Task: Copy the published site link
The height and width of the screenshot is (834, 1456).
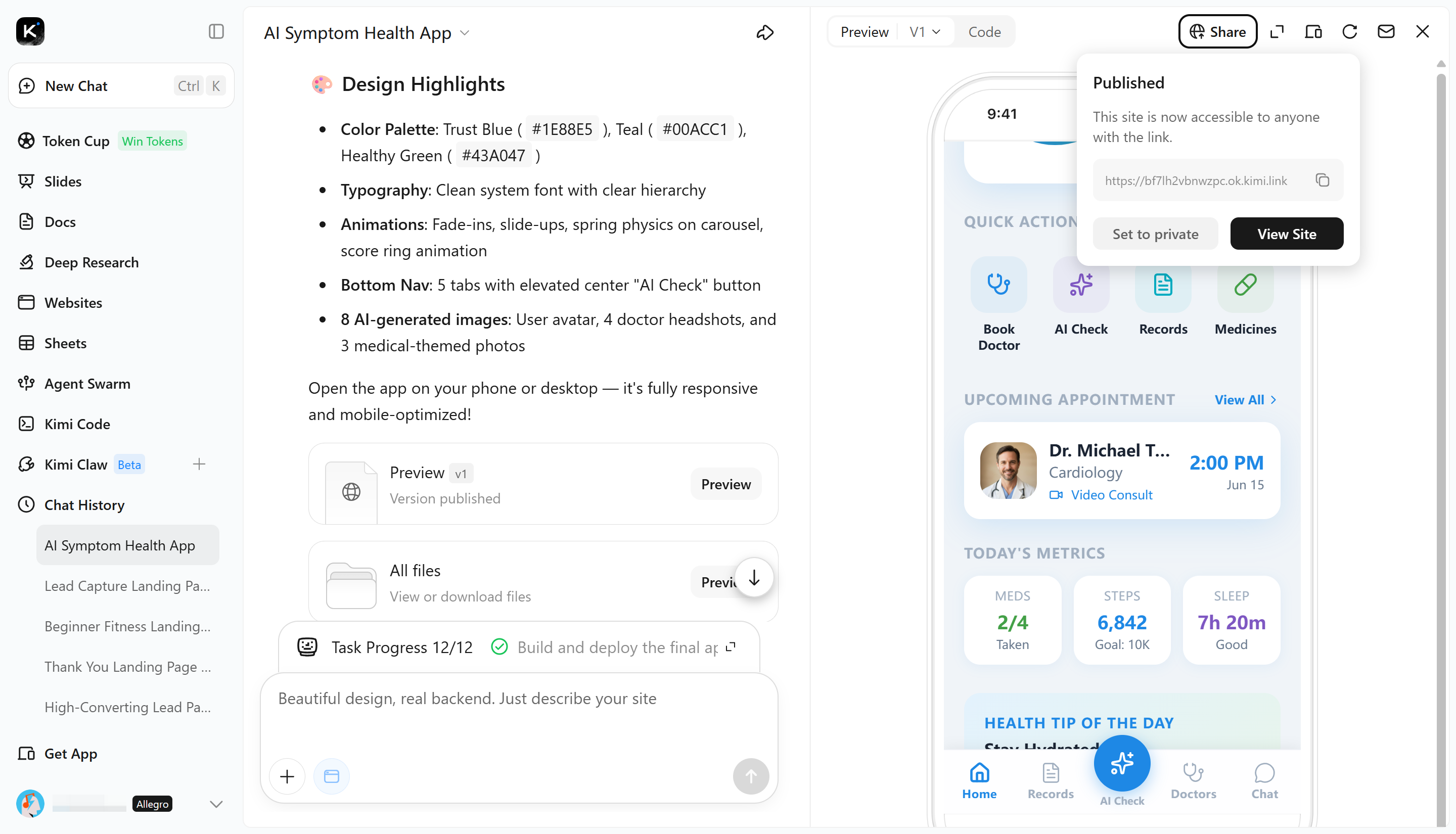Action: tap(1323, 180)
